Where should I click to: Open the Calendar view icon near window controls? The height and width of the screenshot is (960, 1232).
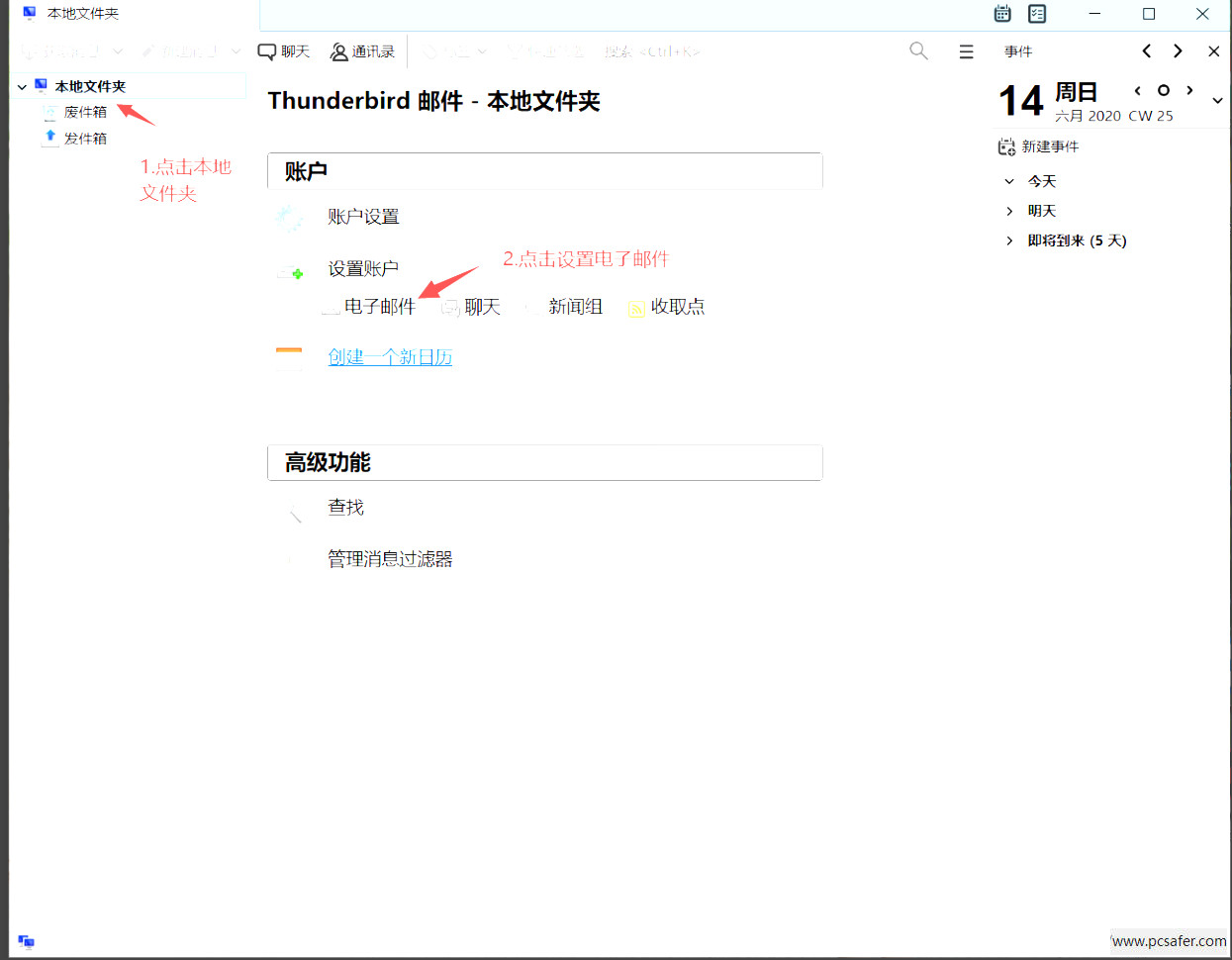point(1002,14)
